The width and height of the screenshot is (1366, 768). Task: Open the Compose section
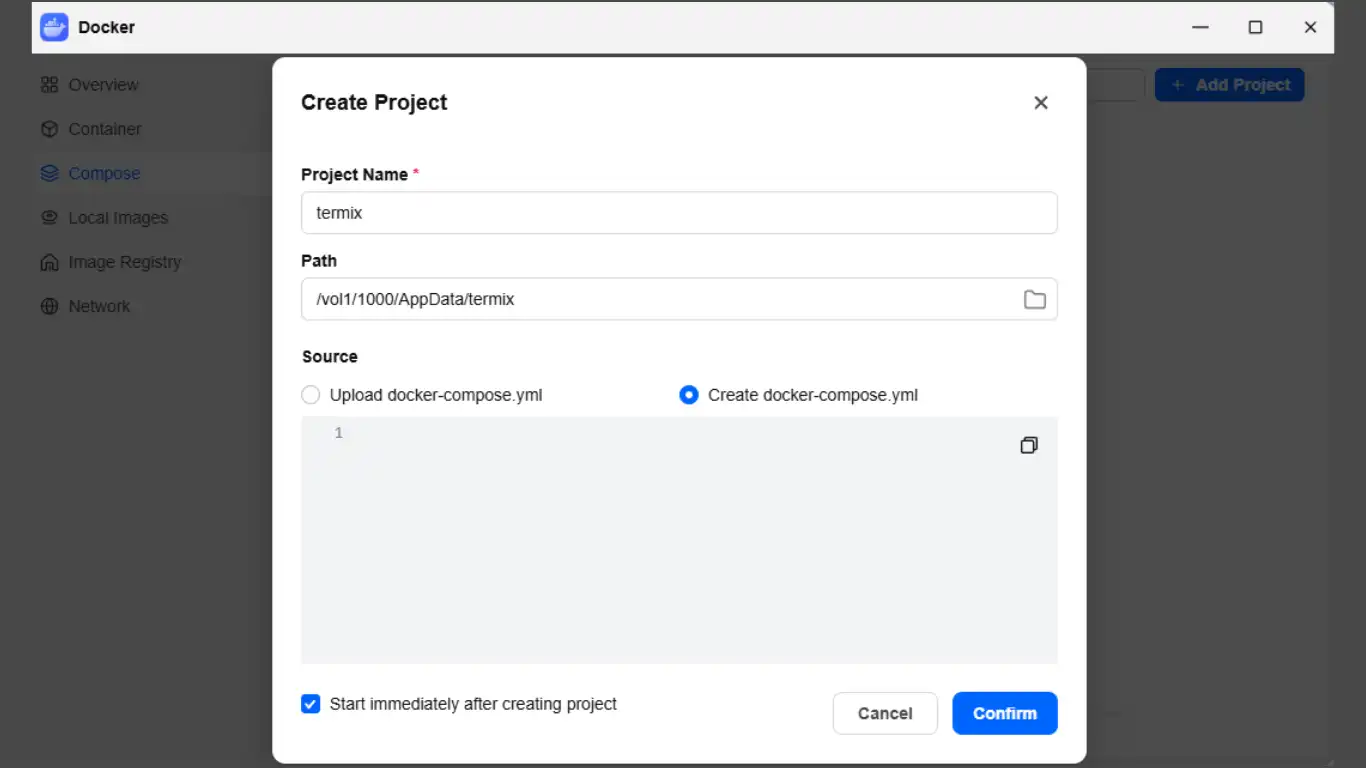click(x=104, y=173)
